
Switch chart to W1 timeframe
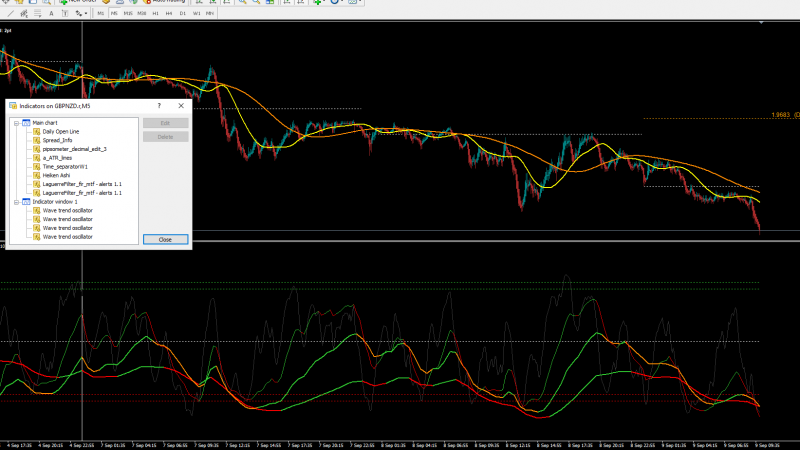click(196, 13)
